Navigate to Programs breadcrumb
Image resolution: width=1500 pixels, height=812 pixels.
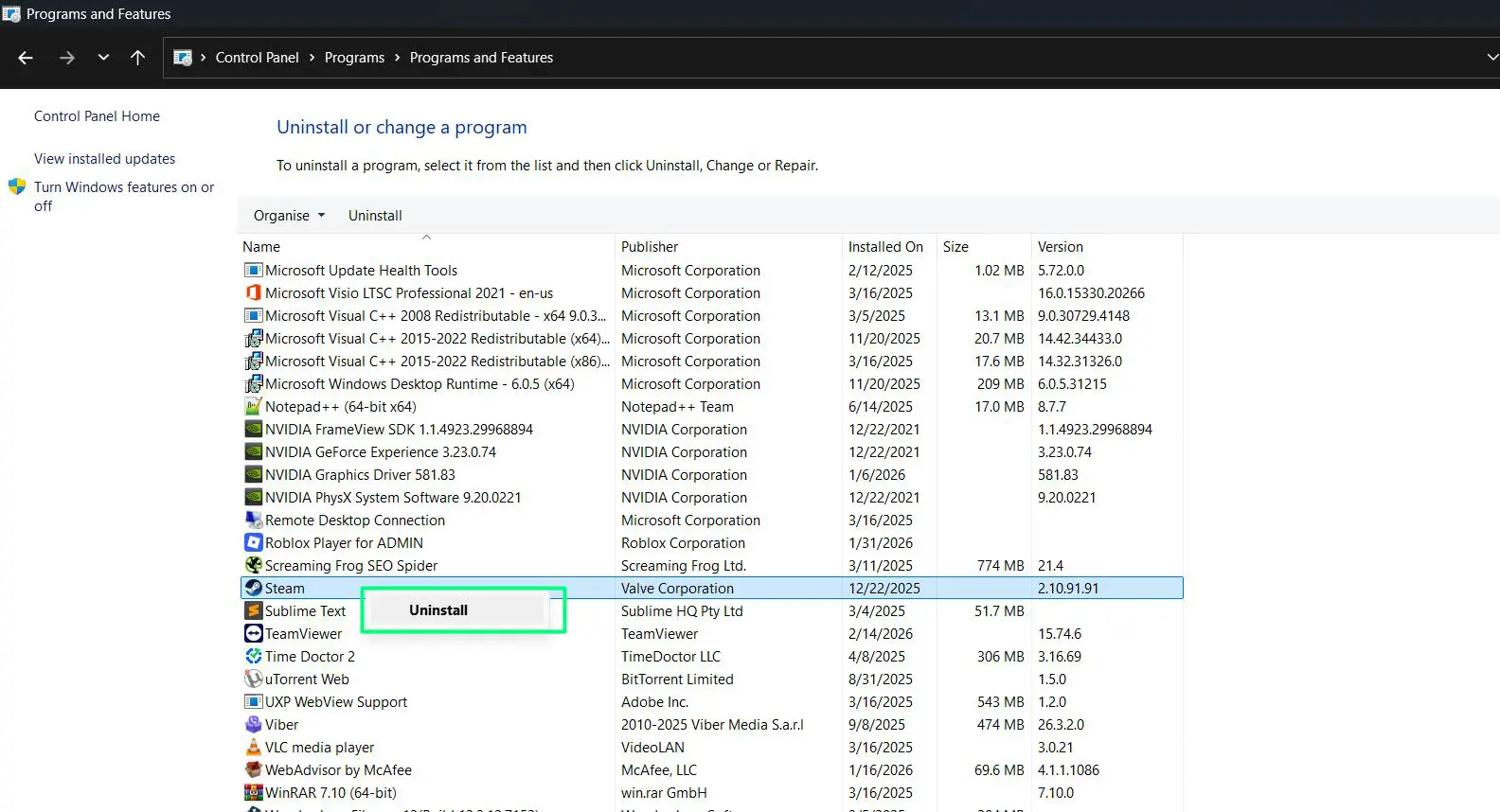354,58
